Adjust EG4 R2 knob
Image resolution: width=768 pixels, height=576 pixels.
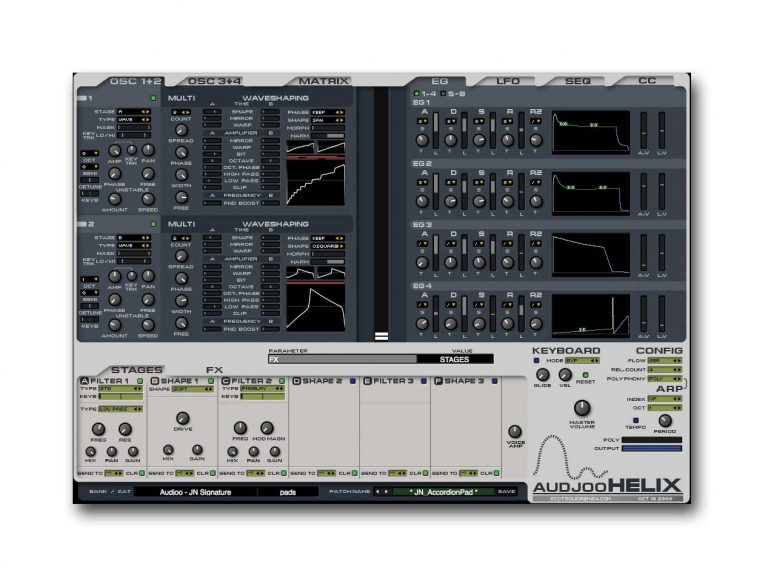coord(536,324)
